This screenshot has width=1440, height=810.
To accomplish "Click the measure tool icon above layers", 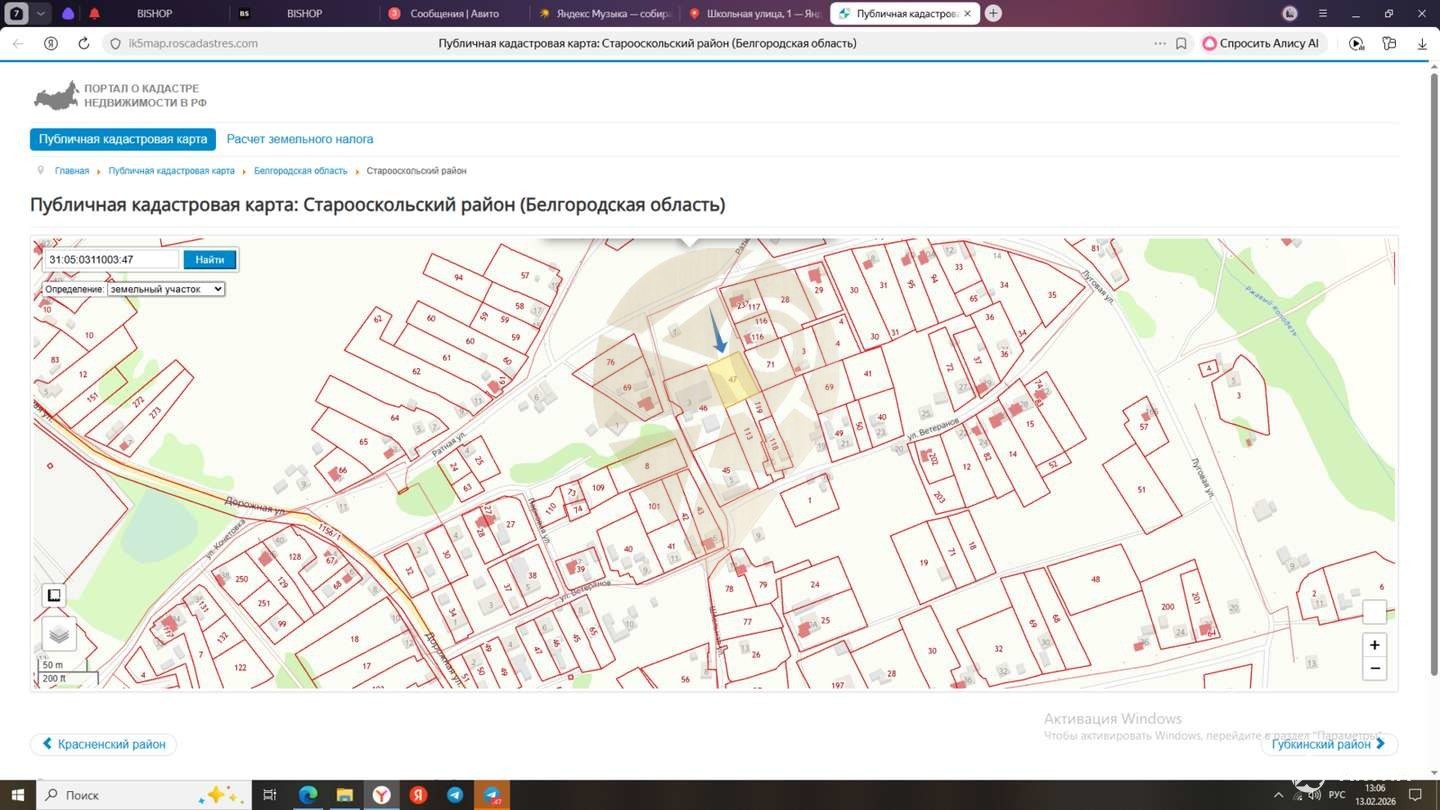I will (x=55, y=596).
